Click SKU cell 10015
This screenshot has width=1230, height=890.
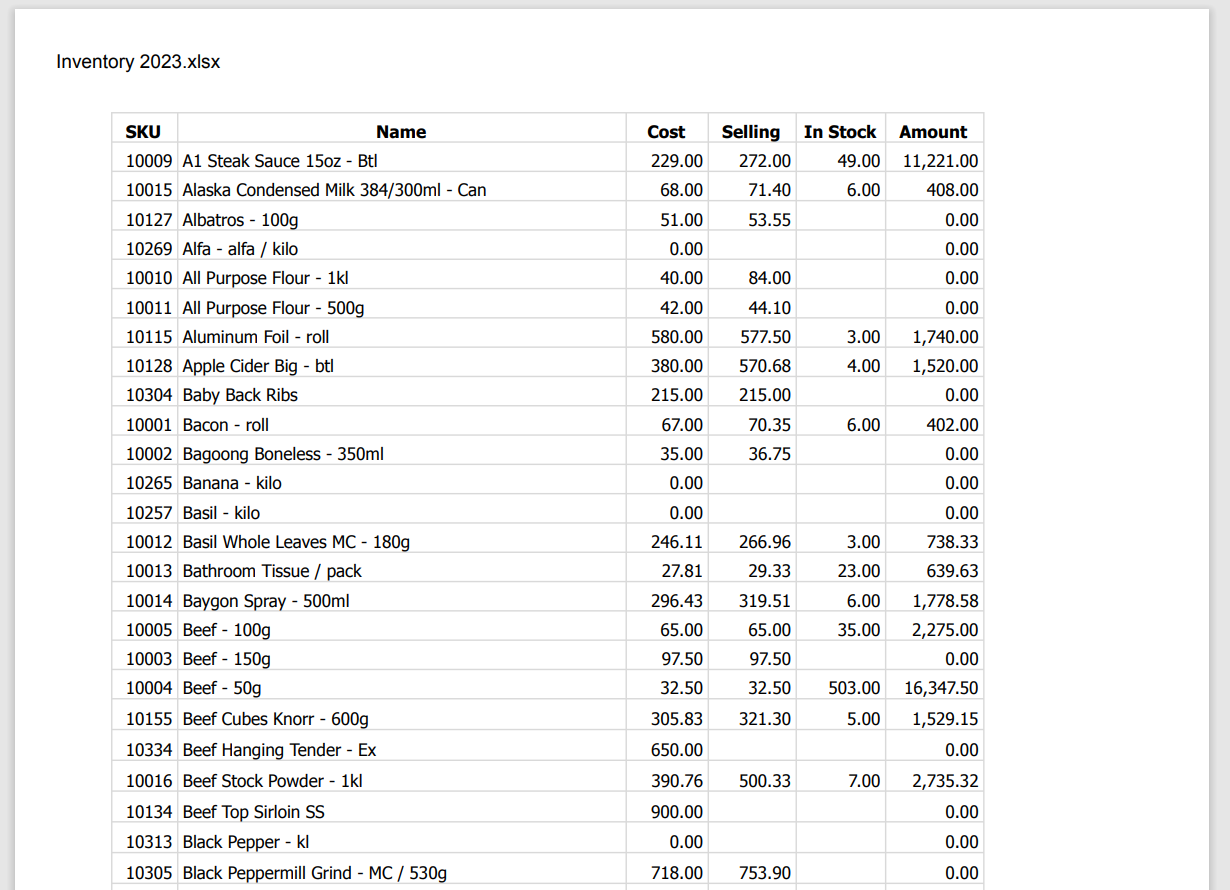point(150,190)
